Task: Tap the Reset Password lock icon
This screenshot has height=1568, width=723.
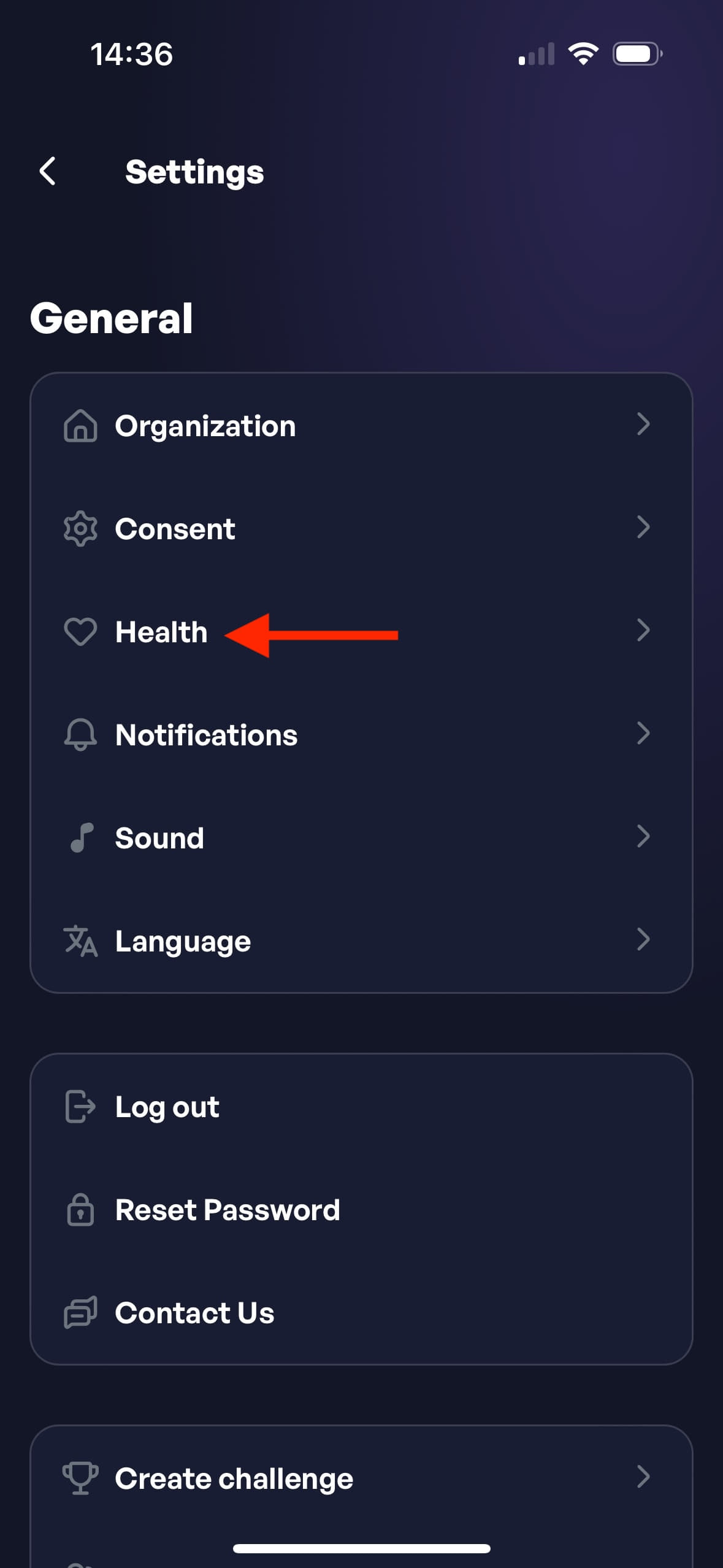Action: pos(80,1210)
